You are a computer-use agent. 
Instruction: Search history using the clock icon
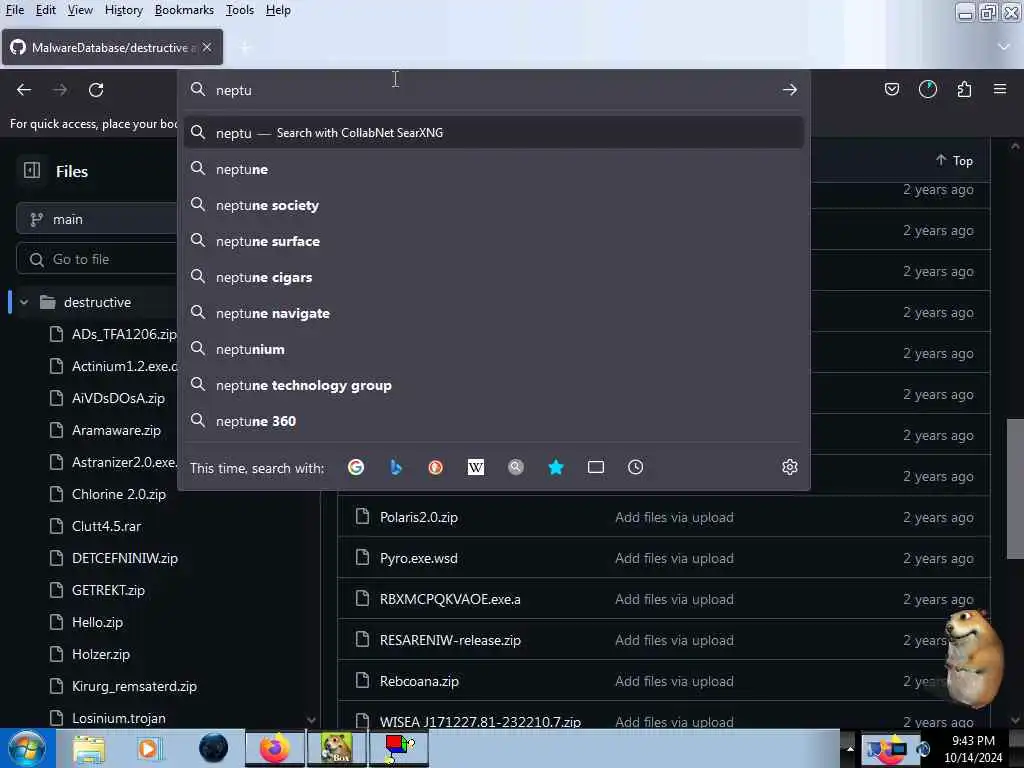635,467
